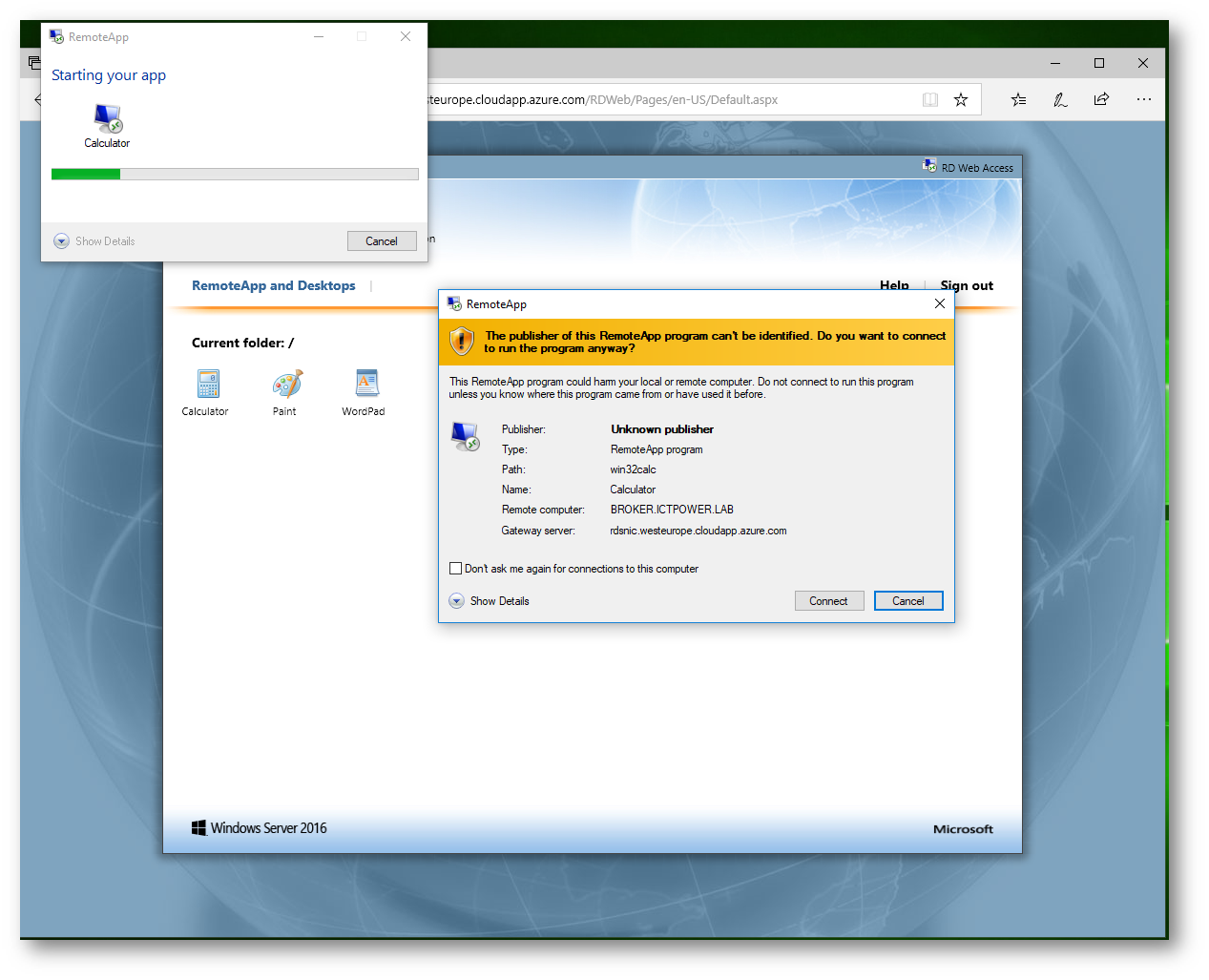Click the Calculator icon in the Starting your app window
The image size is (1209, 980).
pos(108,118)
